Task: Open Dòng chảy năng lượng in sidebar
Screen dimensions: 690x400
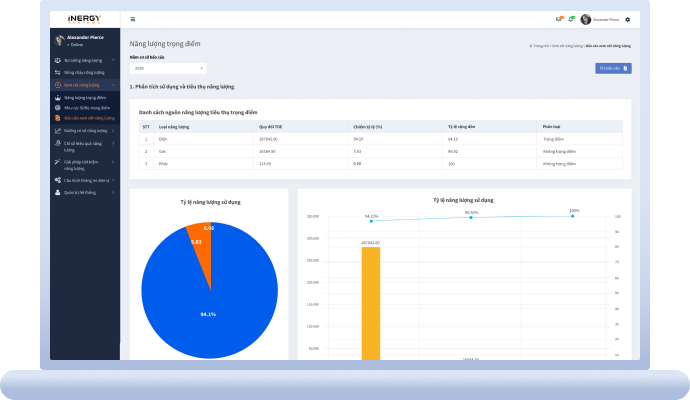Action: pos(84,73)
